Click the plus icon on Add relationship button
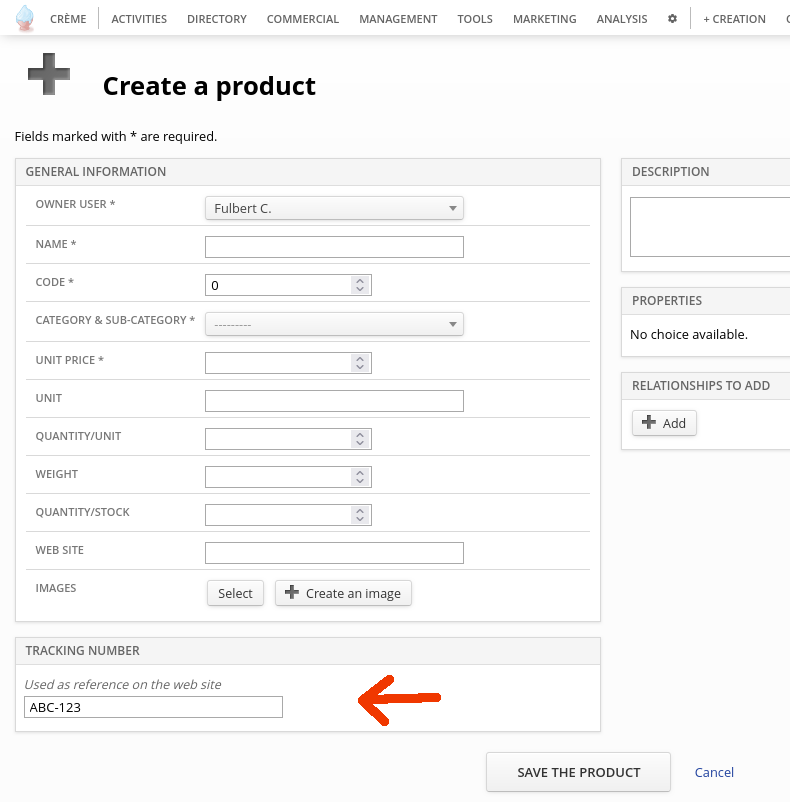This screenshot has height=802, width=790. coord(648,423)
